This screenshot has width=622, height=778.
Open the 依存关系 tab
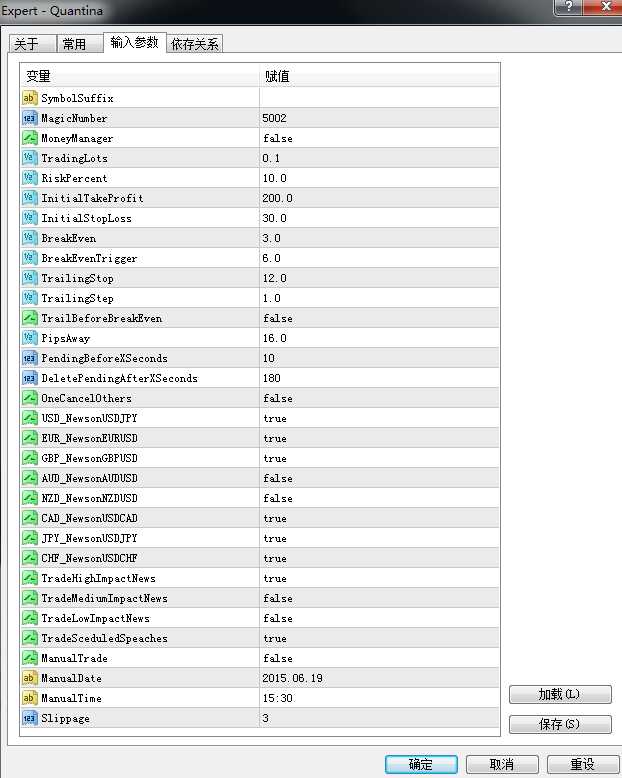[195, 44]
